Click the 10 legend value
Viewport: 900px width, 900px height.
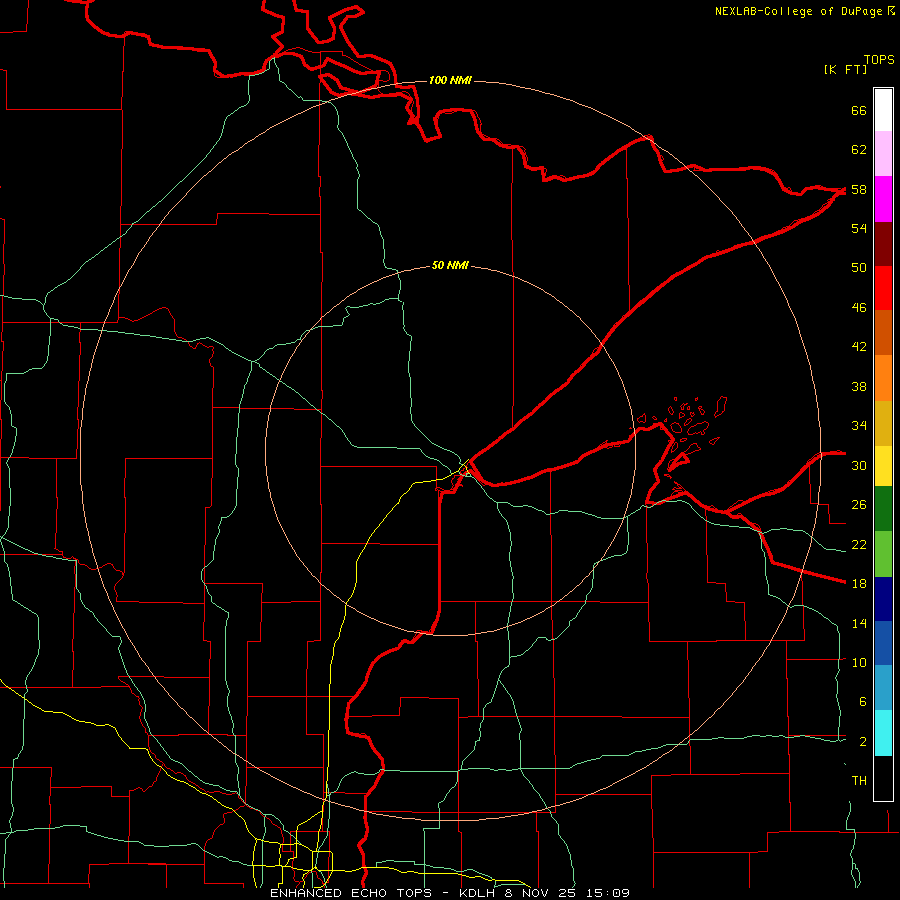(859, 662)
